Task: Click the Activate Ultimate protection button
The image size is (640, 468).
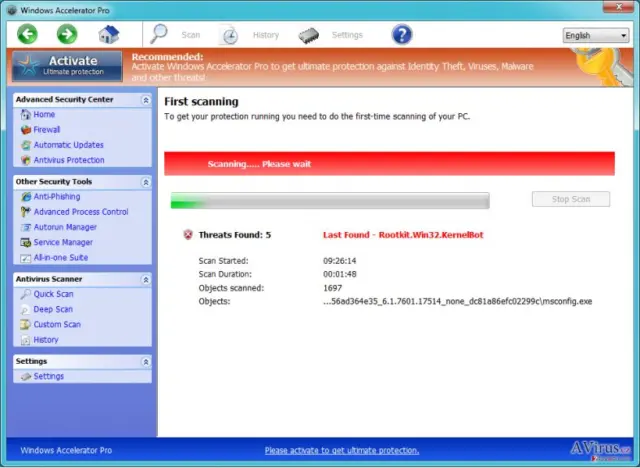Action: (67, 66)
